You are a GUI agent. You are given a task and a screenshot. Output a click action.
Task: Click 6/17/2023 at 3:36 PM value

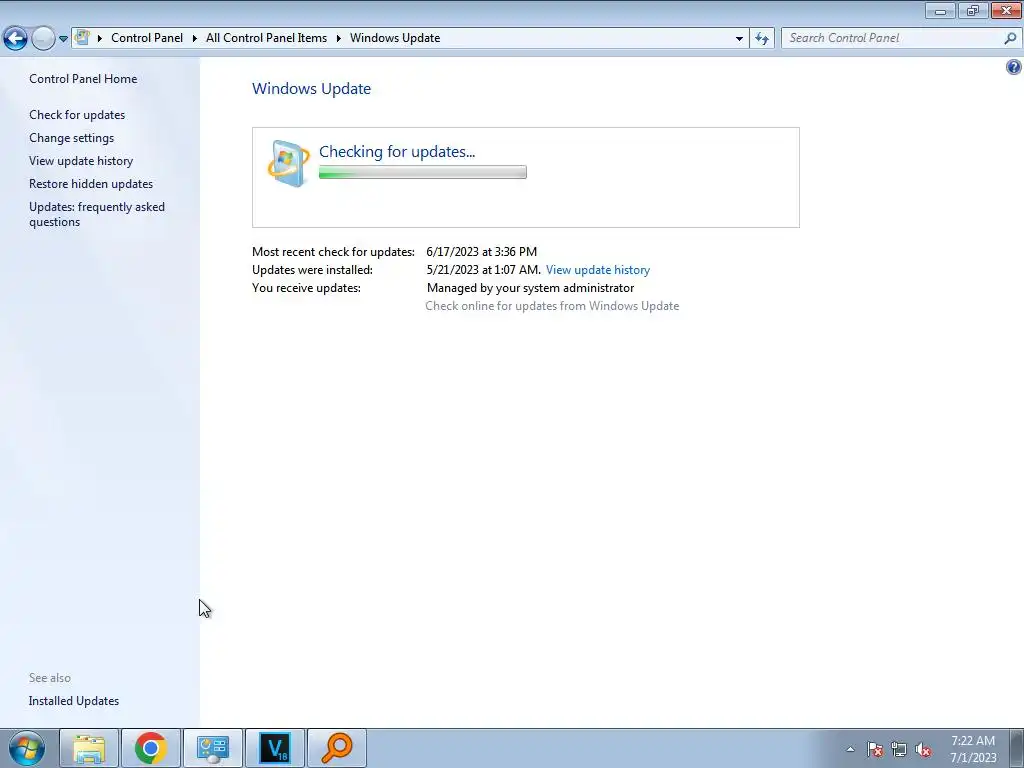[x=481, y=251]
